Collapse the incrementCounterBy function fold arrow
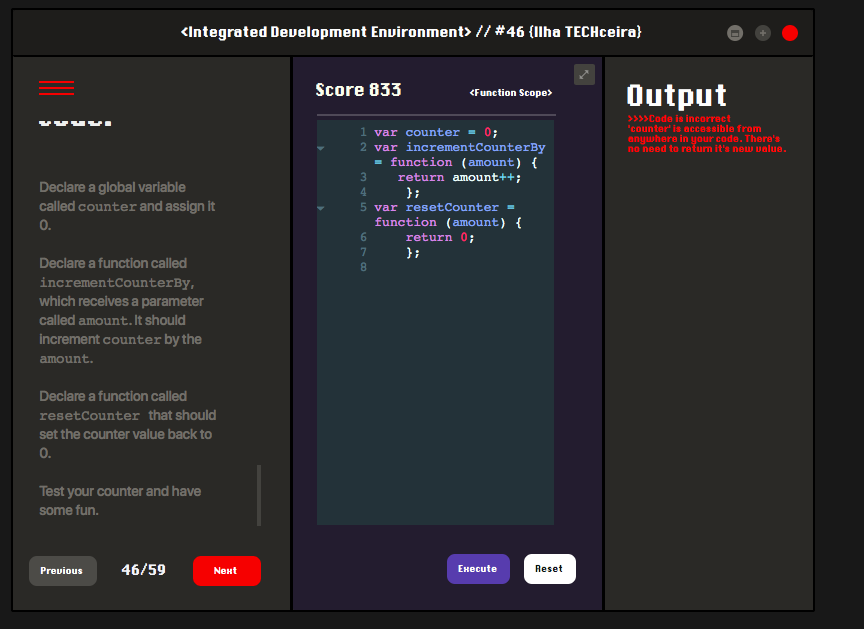The image size is (864, 629). coord(321,148)
